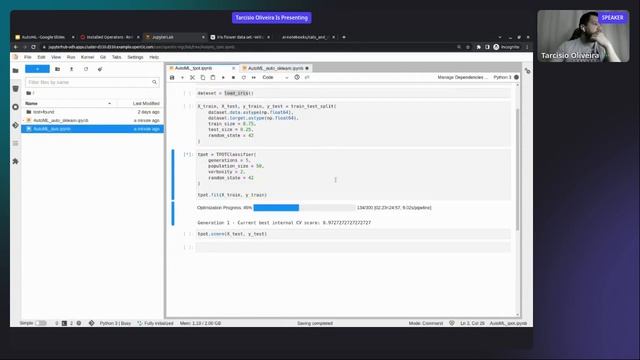640x360 pixels.
Task: Open the object storage bucket sidebar icon
Action: tap(16, 89)
